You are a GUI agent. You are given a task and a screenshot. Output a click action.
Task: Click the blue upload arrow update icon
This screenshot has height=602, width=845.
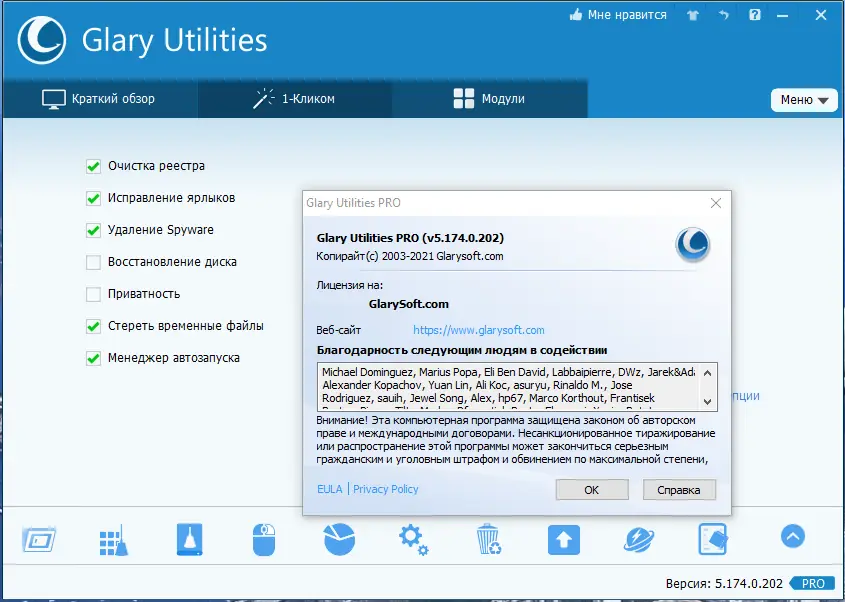[x=563, y=538]
